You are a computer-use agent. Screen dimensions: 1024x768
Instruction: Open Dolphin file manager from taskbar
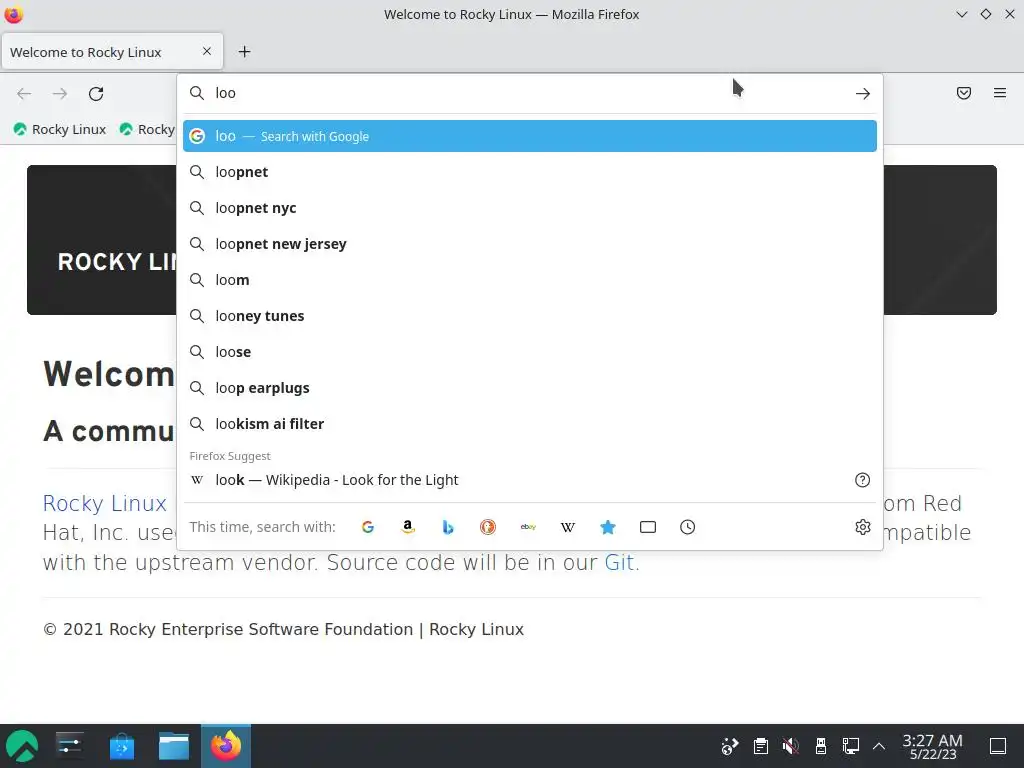[x=174, y=746]
